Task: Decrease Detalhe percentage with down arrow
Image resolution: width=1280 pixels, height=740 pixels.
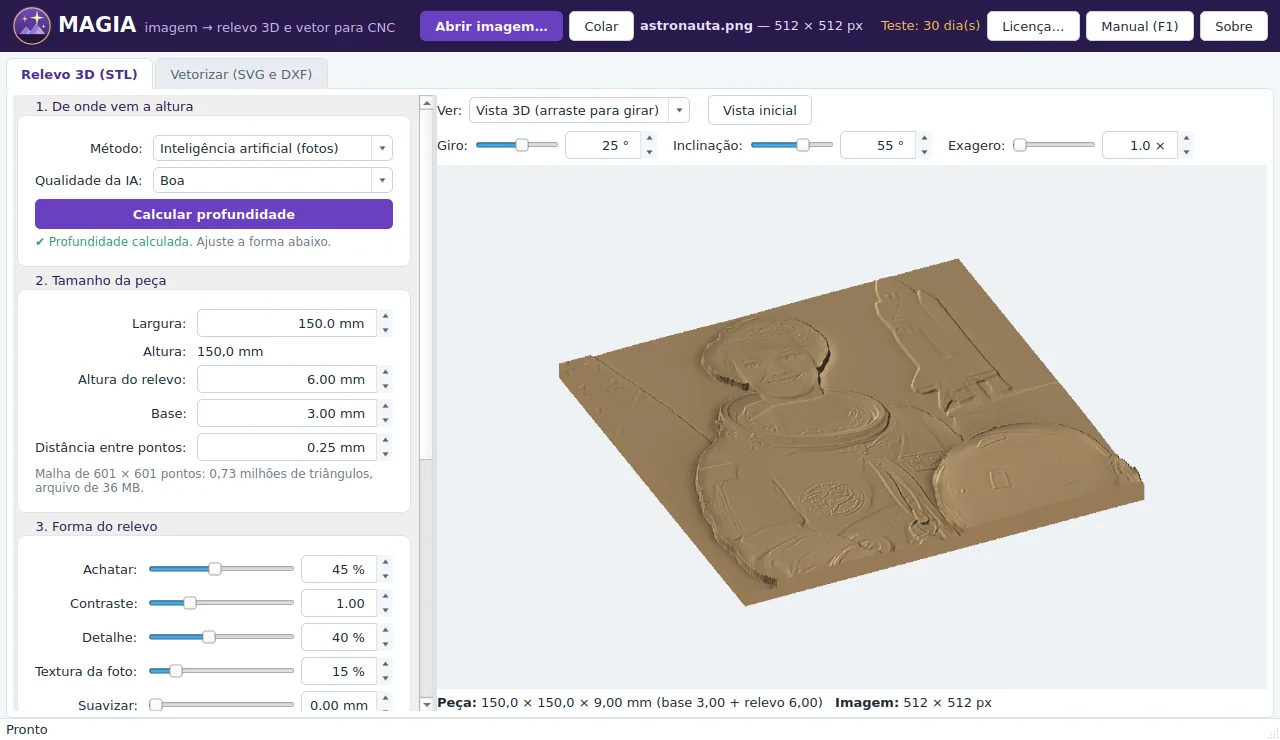Action: click(386, 644)
